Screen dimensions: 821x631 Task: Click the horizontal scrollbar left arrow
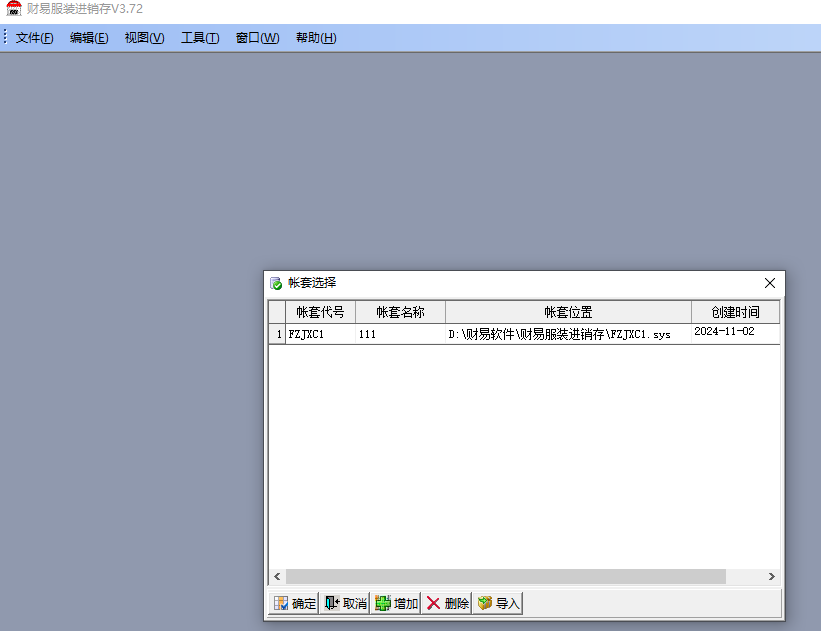click(x=277, y=577)
